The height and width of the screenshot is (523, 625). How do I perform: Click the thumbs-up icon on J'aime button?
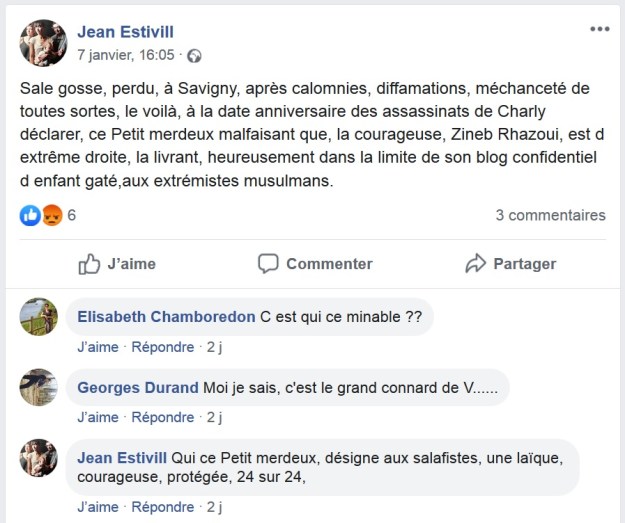tap(90, 264)
